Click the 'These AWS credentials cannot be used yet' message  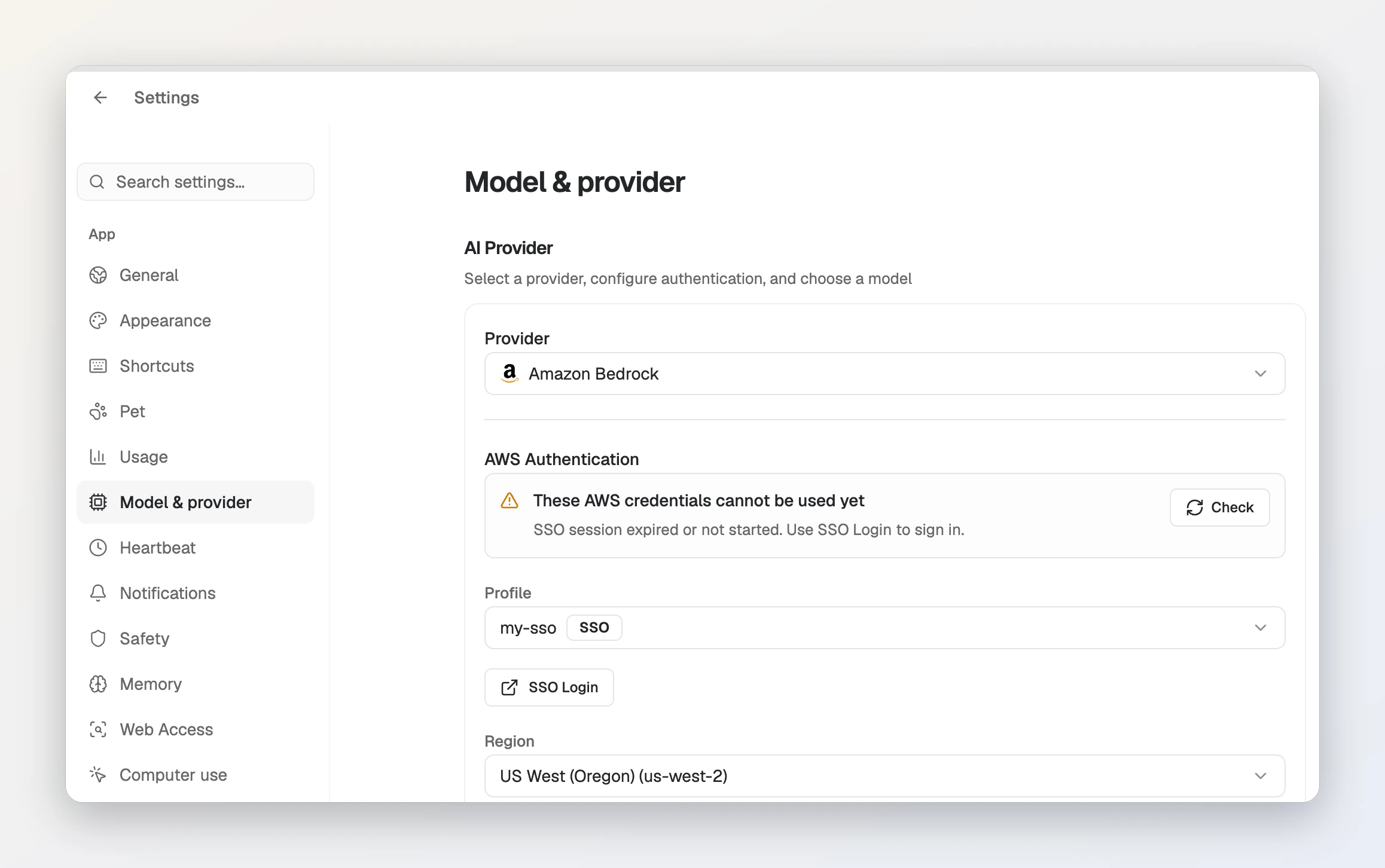tap(698, 500)
